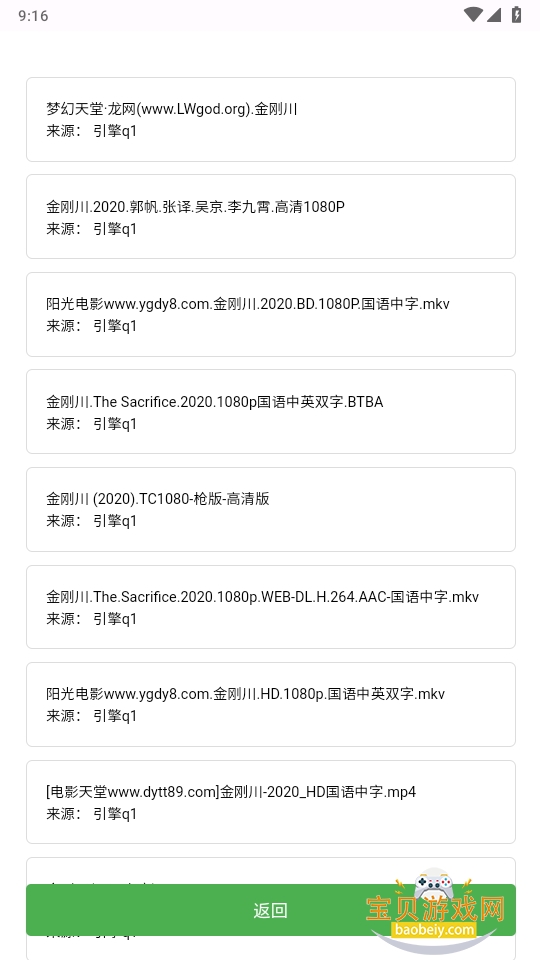
Task: Tap the 9:16 clock in status bar
Action: pos(33,15)
